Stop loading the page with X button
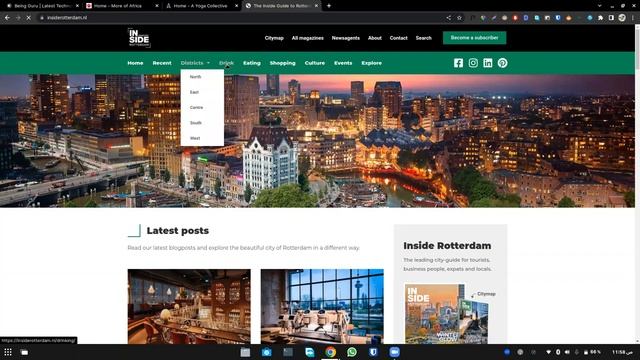The width and height of the screenshot is (640, 360). (29, 18)
